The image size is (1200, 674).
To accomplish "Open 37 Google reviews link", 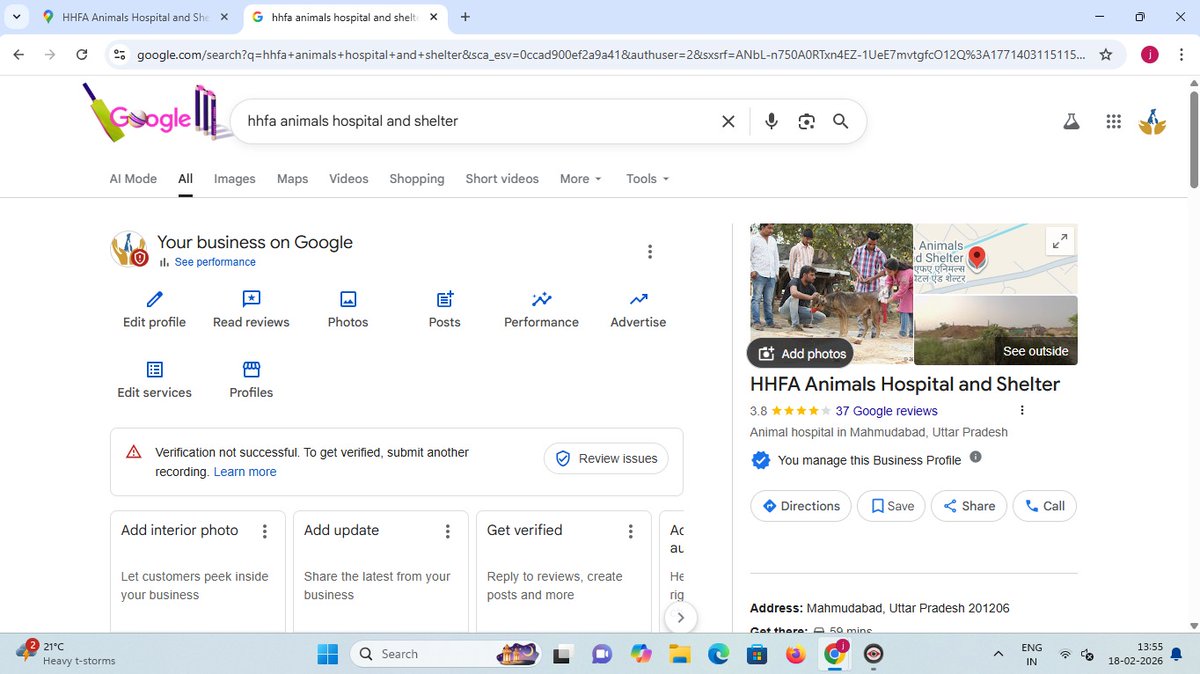I will click(886, 411).
